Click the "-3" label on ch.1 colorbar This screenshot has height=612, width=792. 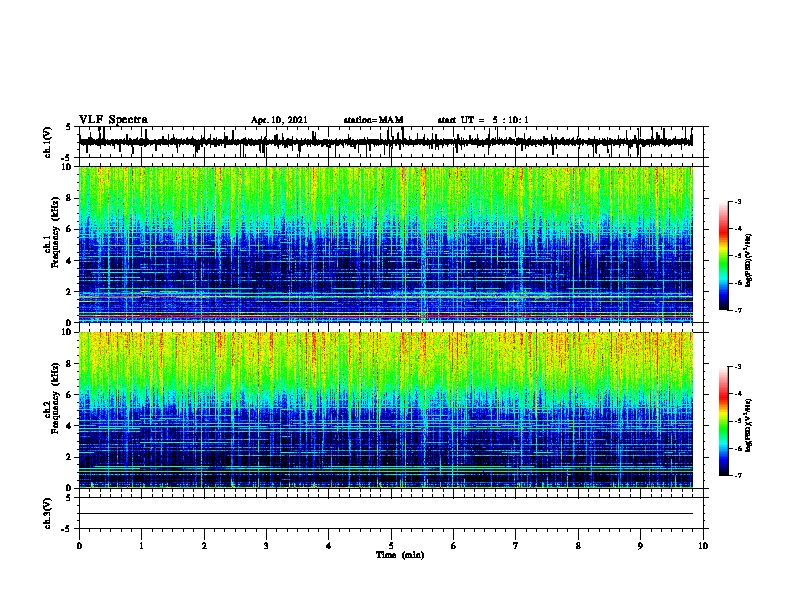coord(738,201)
